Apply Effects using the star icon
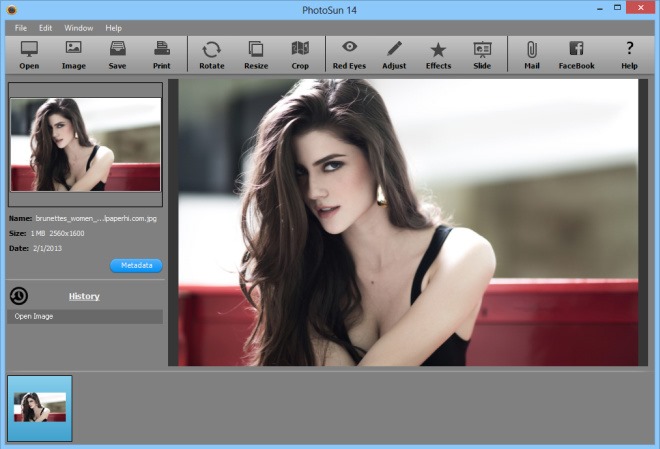Viewport: 660px width, 449px height. (x=438, y=54)
